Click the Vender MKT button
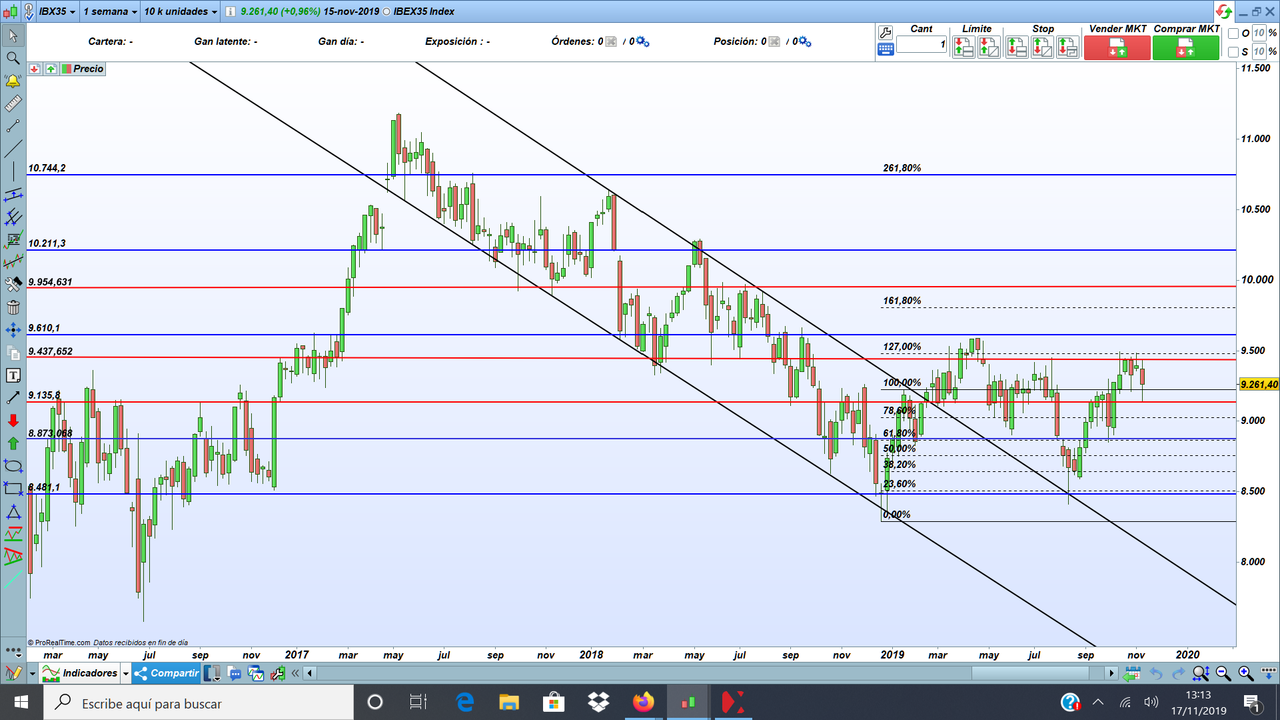The height and width of the screenshot is (720, 1280). tap(1115, 47)
